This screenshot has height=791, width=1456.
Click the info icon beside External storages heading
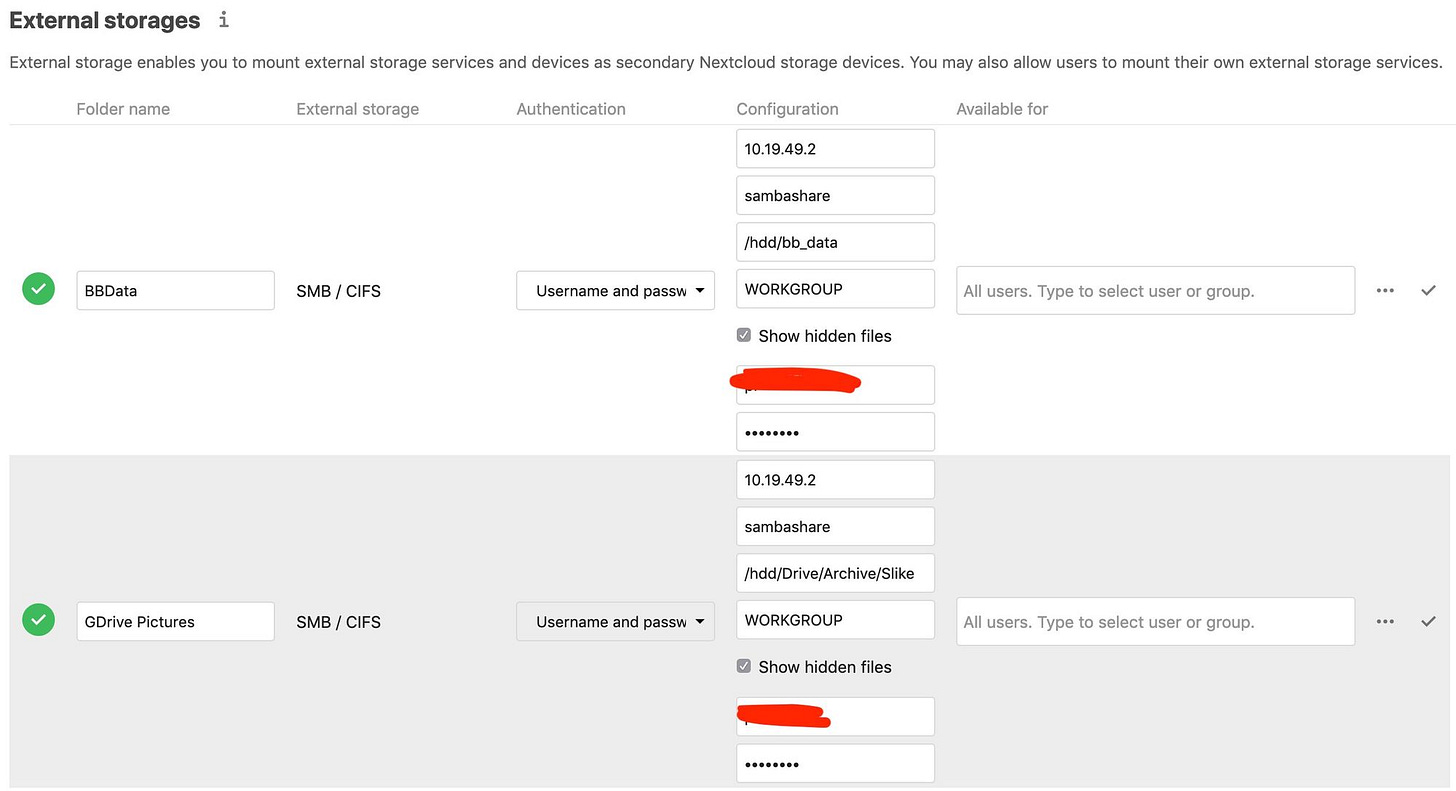click(x=222, y=20)
